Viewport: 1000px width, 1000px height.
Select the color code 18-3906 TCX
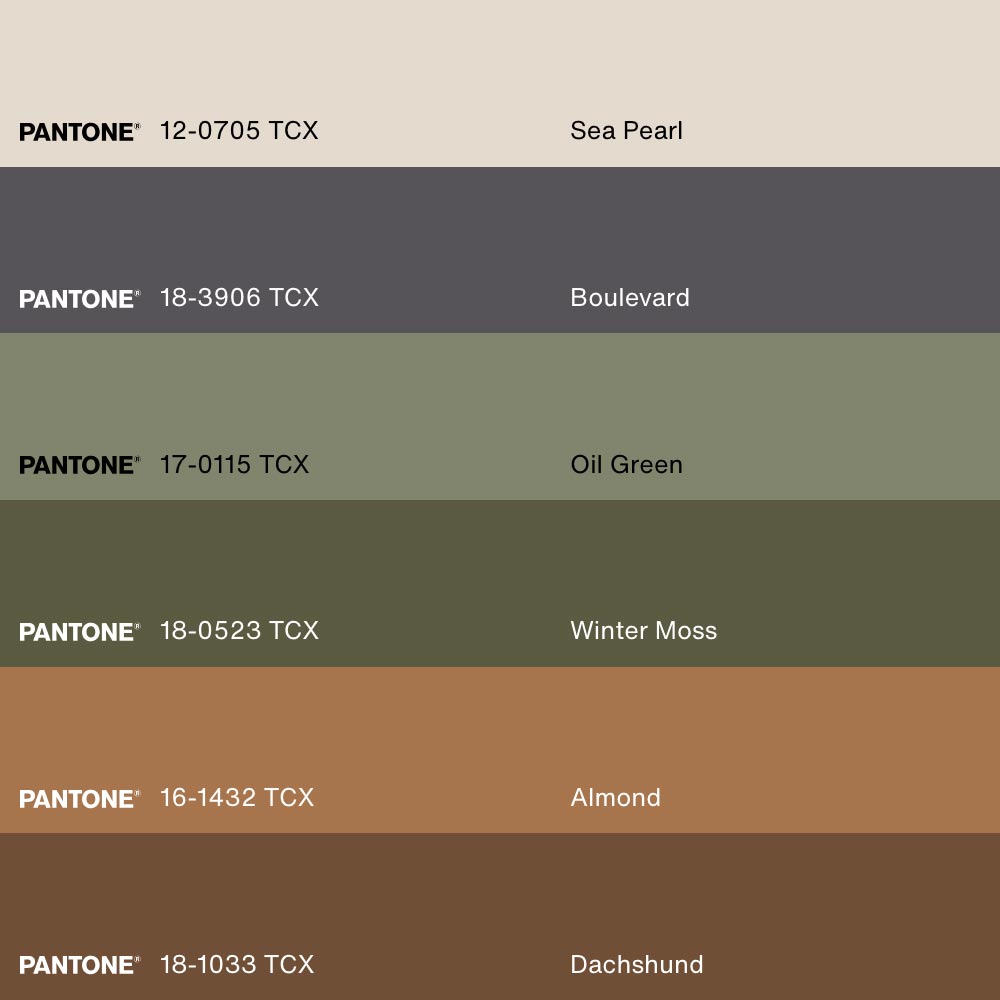pyautogui.click(x=239, y=298)
